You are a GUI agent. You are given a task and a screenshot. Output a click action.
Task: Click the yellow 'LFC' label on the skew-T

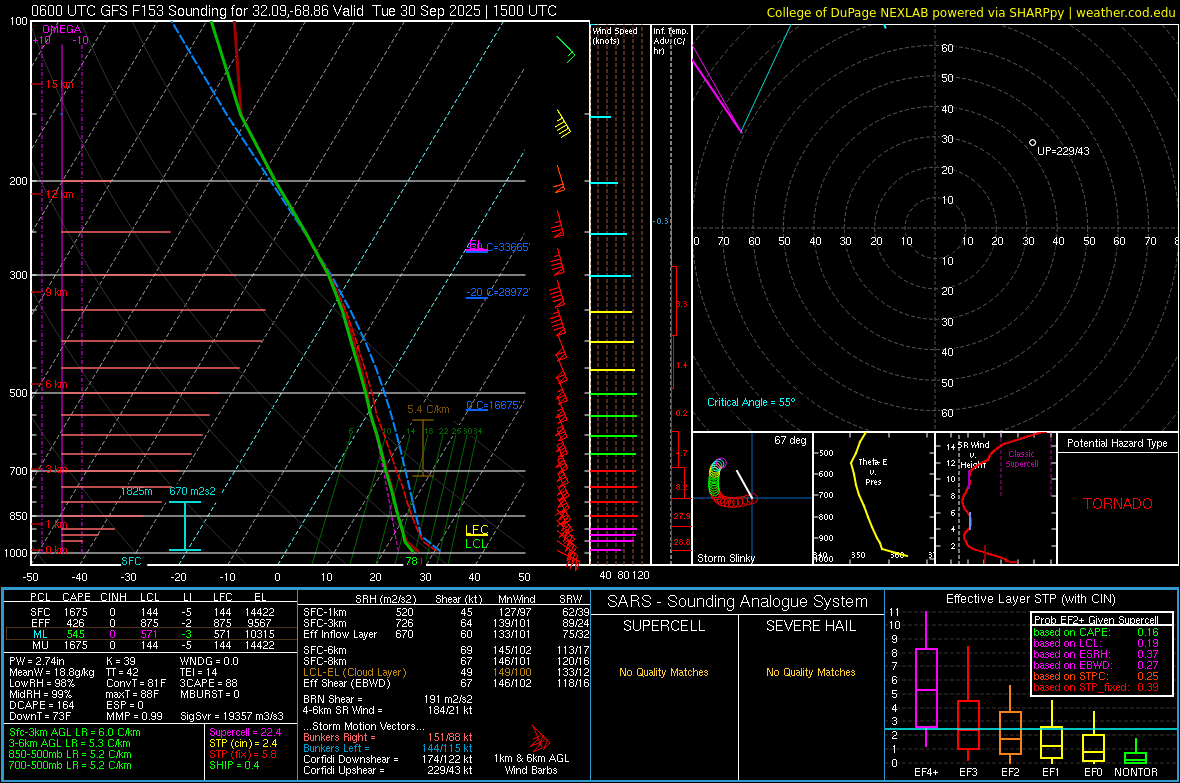[476, 530]
